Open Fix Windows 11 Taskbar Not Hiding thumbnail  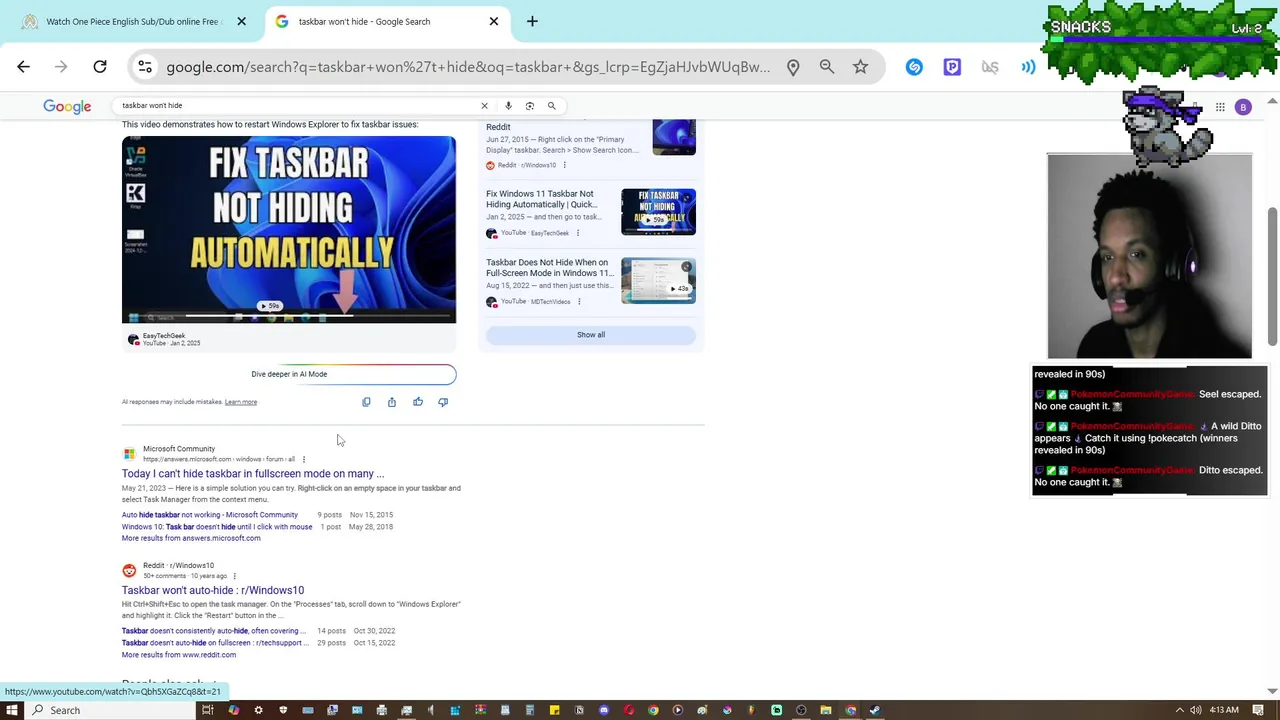[x=658, y=211]
